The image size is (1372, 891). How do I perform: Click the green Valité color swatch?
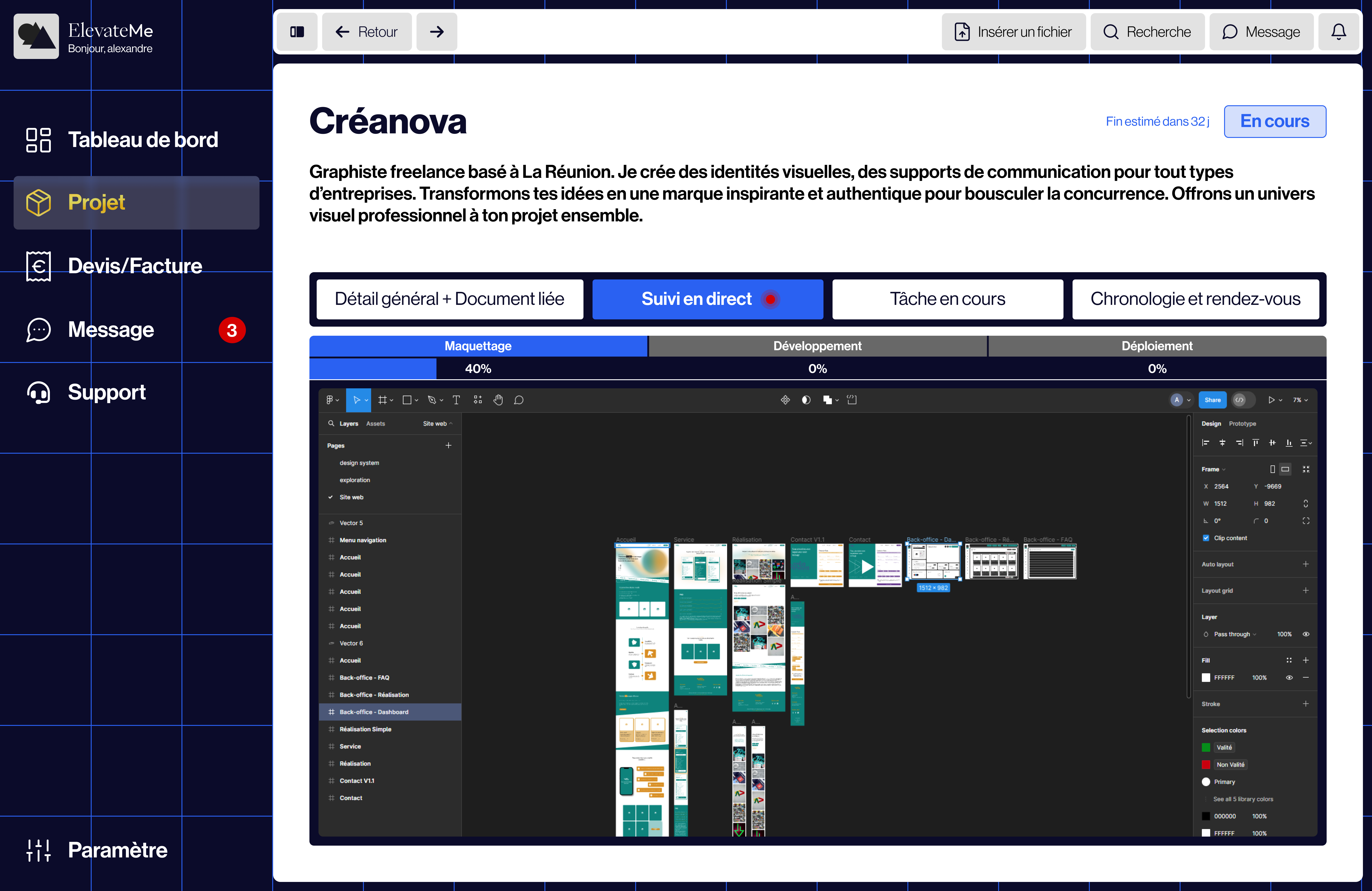(x=1206, y=747)
